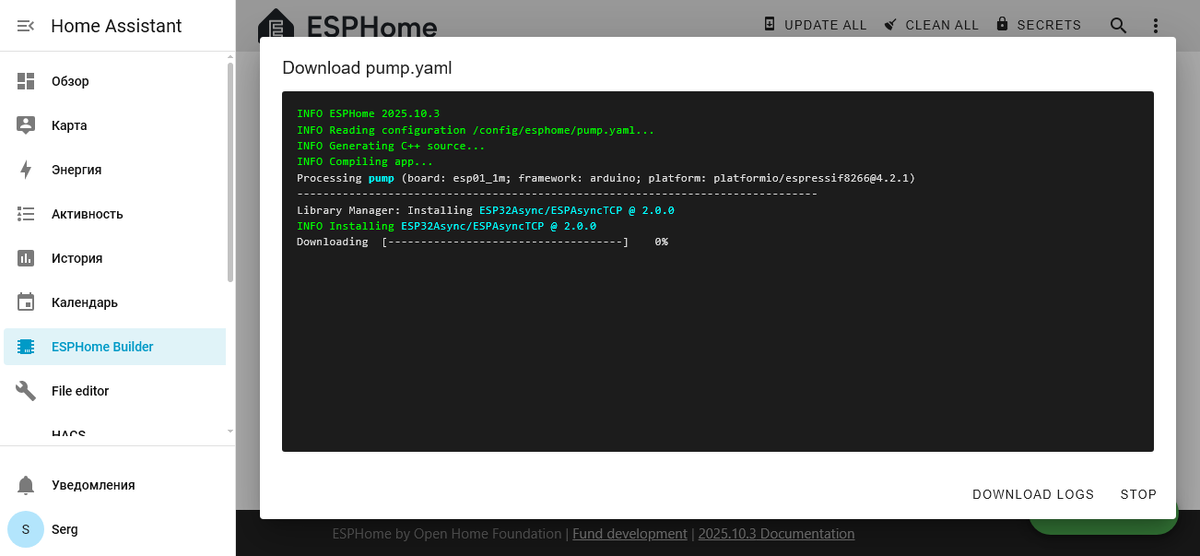Viewport: 1200px width, 556px height.
Task: Collapse the Home Assistant sidebar menu
Action: pos(26,26)
